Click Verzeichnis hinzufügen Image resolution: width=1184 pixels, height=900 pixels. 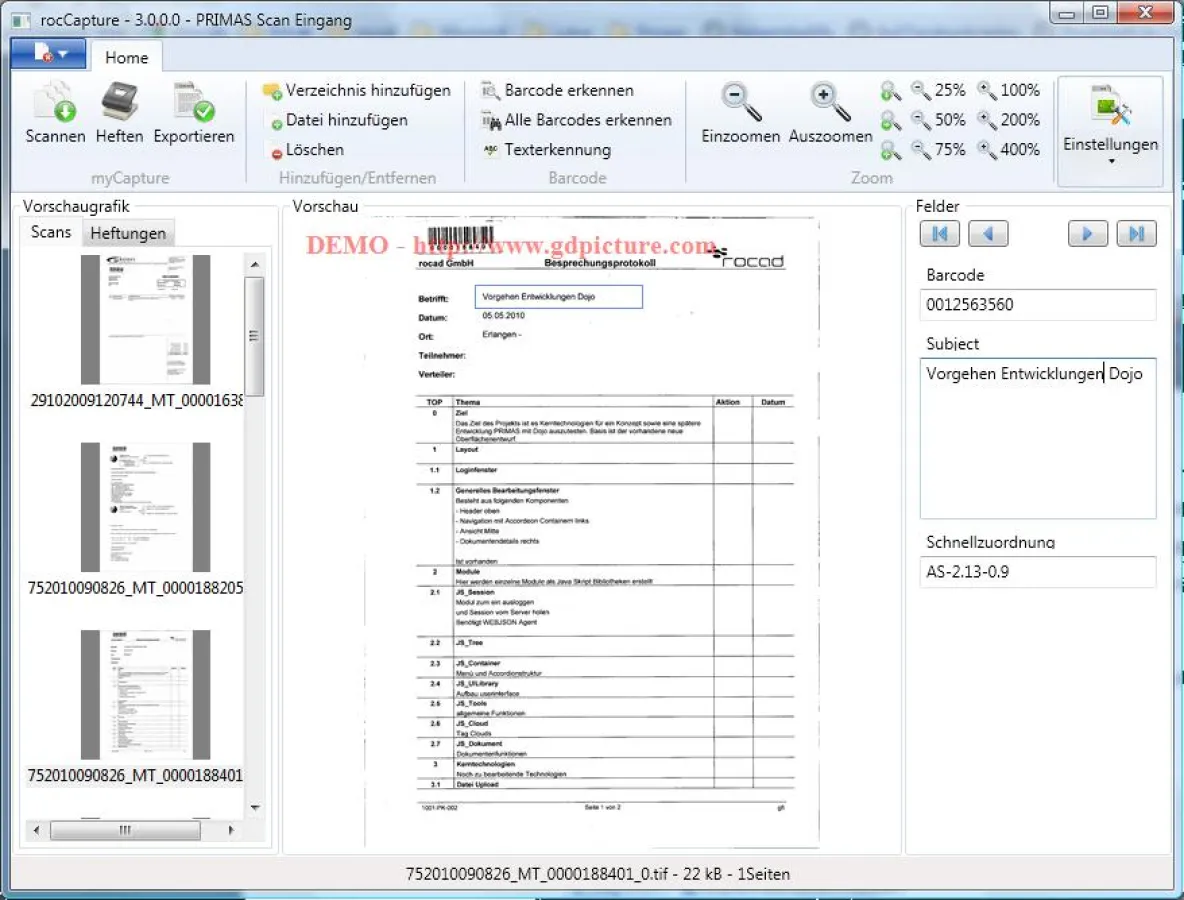click(355, 90)
